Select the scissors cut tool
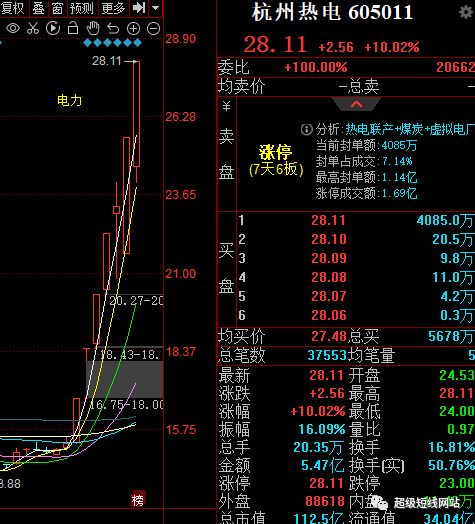Viewport: 475px width, 524px height. click(33, 28)
